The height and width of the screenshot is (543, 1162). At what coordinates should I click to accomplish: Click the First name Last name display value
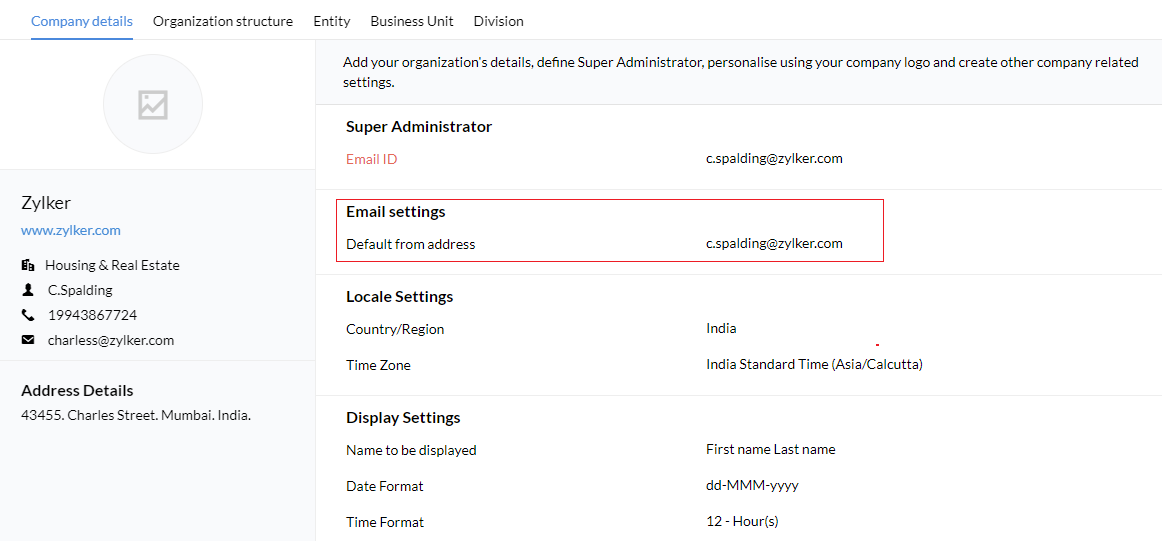770,449
